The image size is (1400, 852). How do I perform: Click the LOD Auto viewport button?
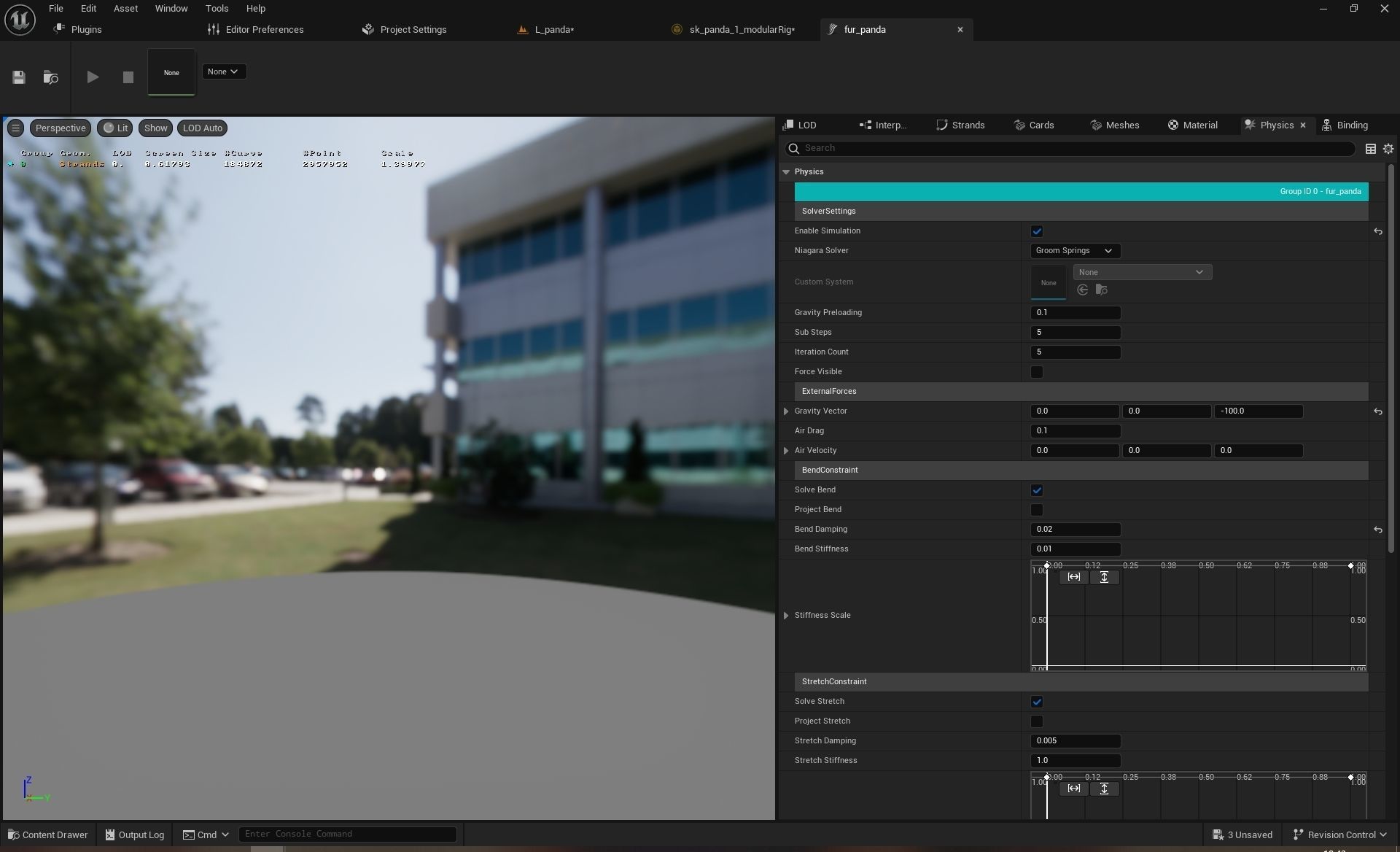click(203, 128)
